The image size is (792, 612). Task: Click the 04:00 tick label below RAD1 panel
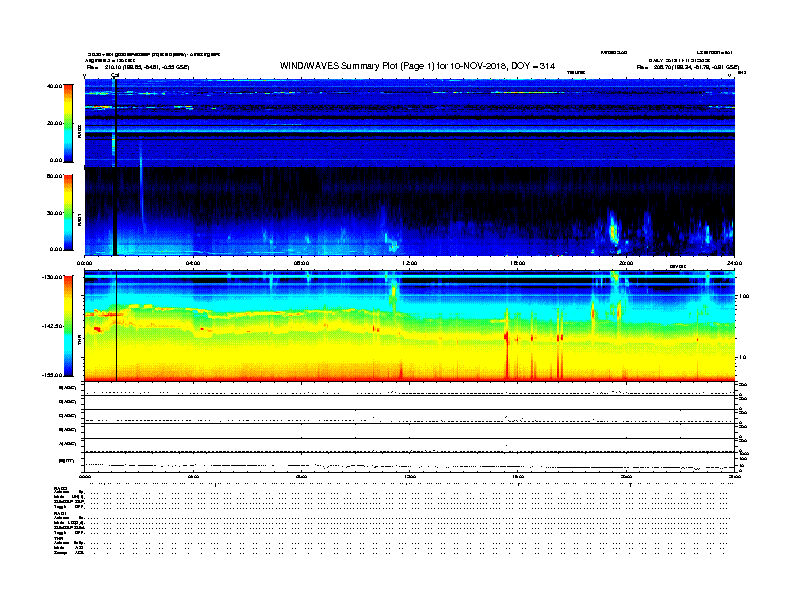193,263
